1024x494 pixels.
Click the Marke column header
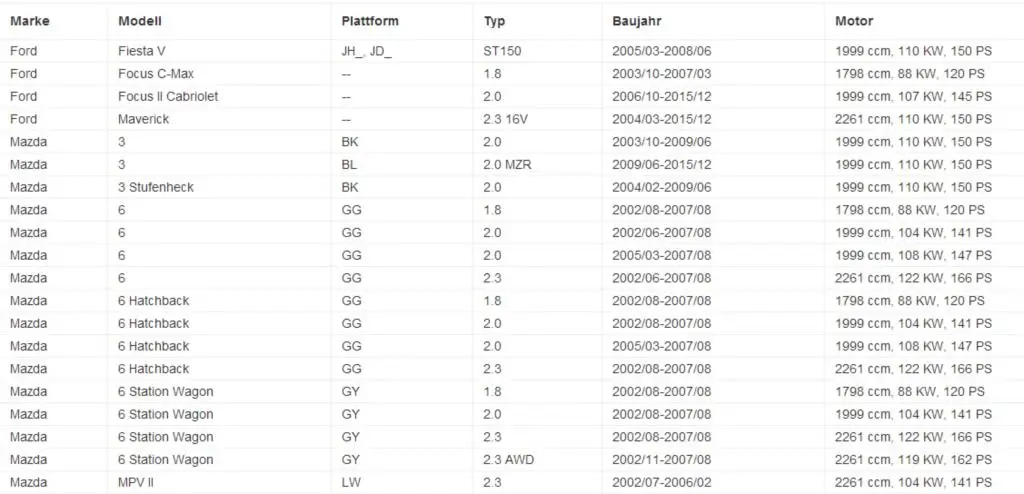coord(30,21)
